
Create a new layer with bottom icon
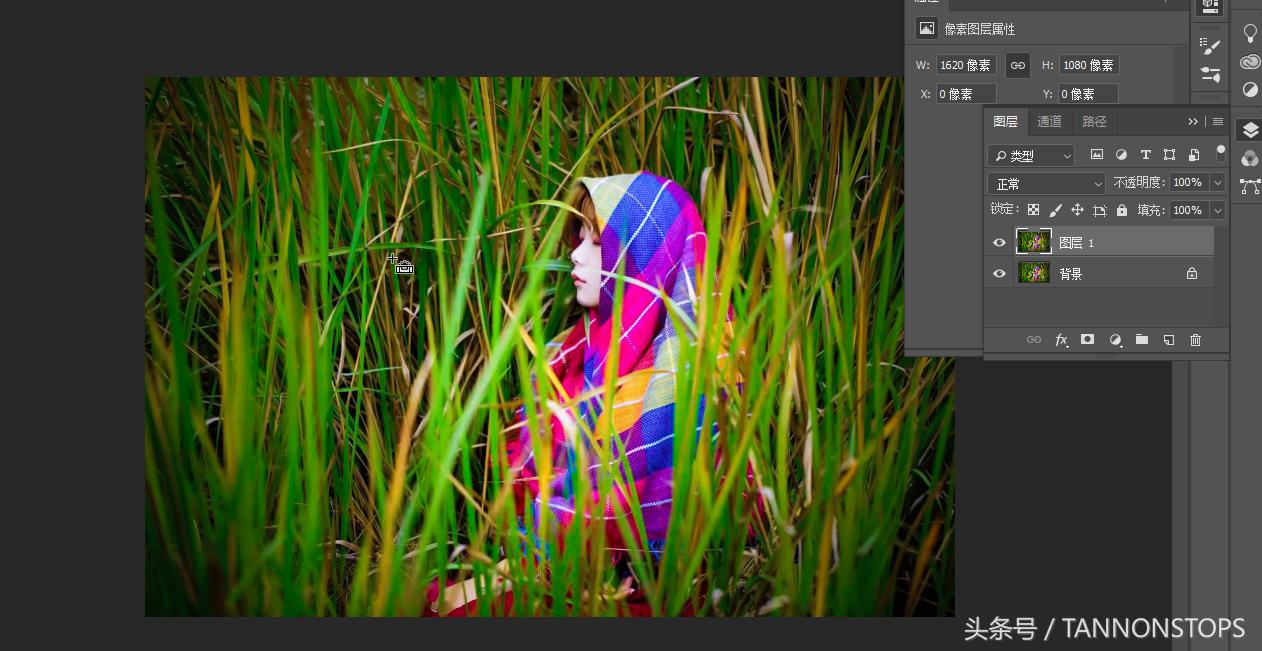tap(1168, 340)
